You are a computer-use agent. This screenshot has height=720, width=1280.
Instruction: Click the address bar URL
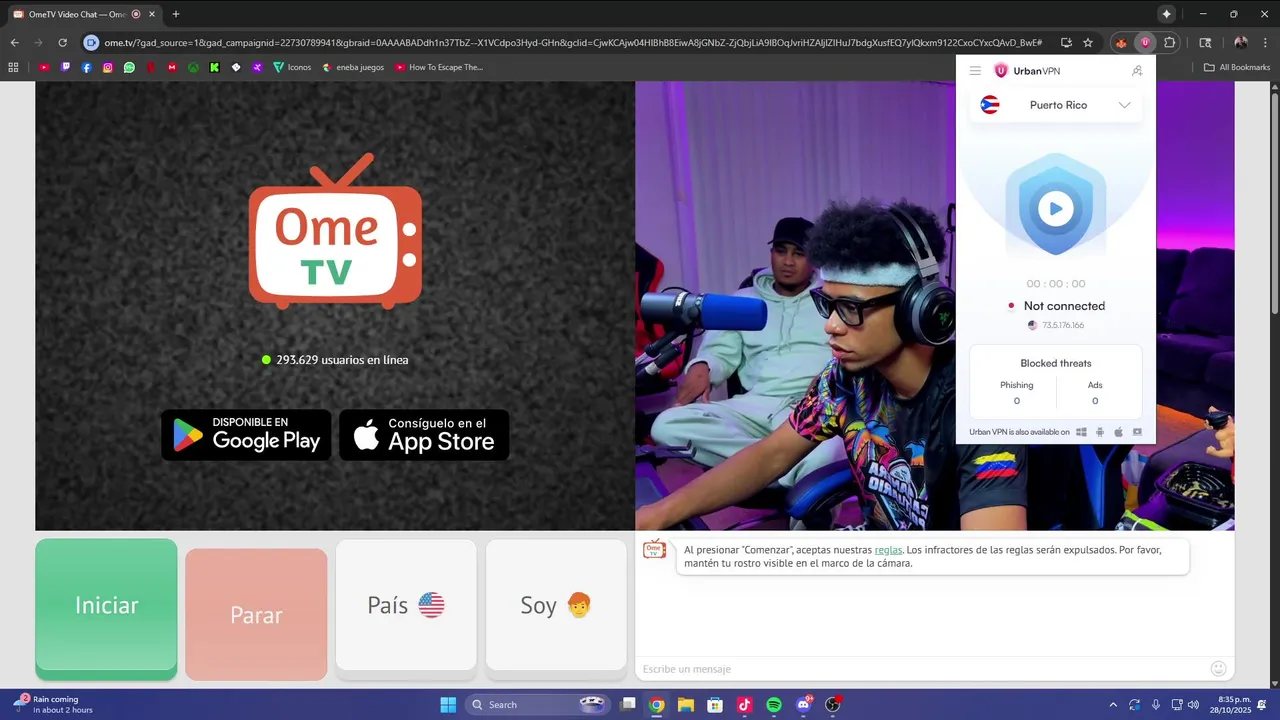pyautogui.click(x=573, y=43)
